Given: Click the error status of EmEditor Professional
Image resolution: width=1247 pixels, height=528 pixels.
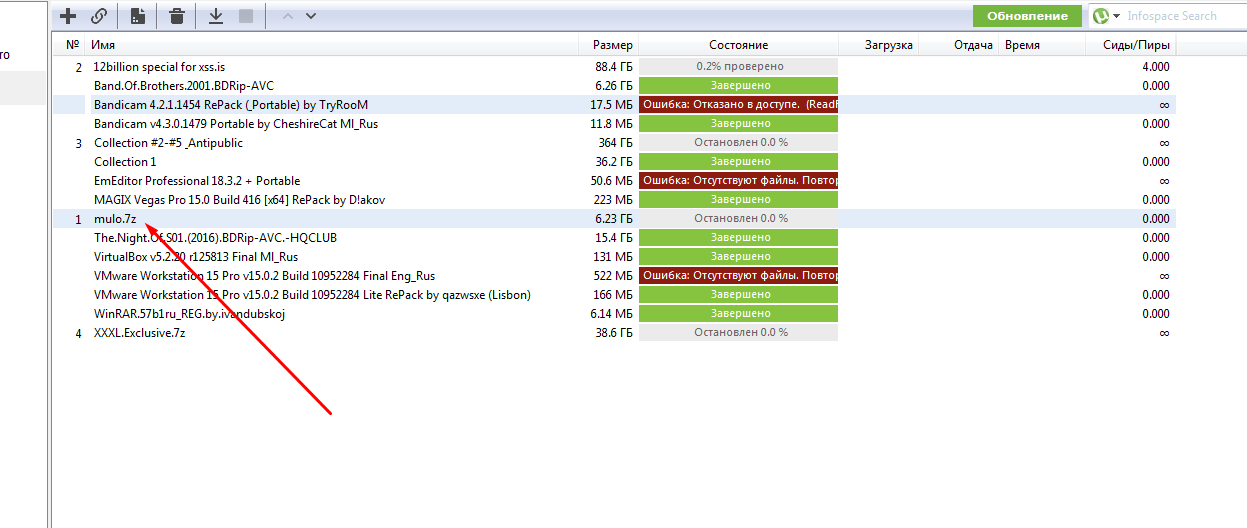Looking at the screenshot, I should [x=738, y=181].
